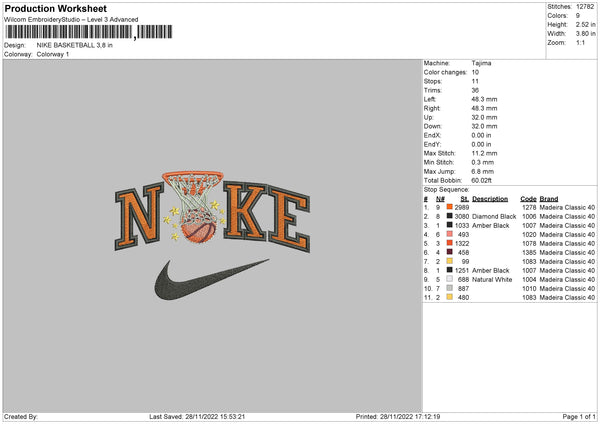This screenshot has width=600, height=424.
Task: Click the 'Colorway 1' value
Action: tap(53, 54)
